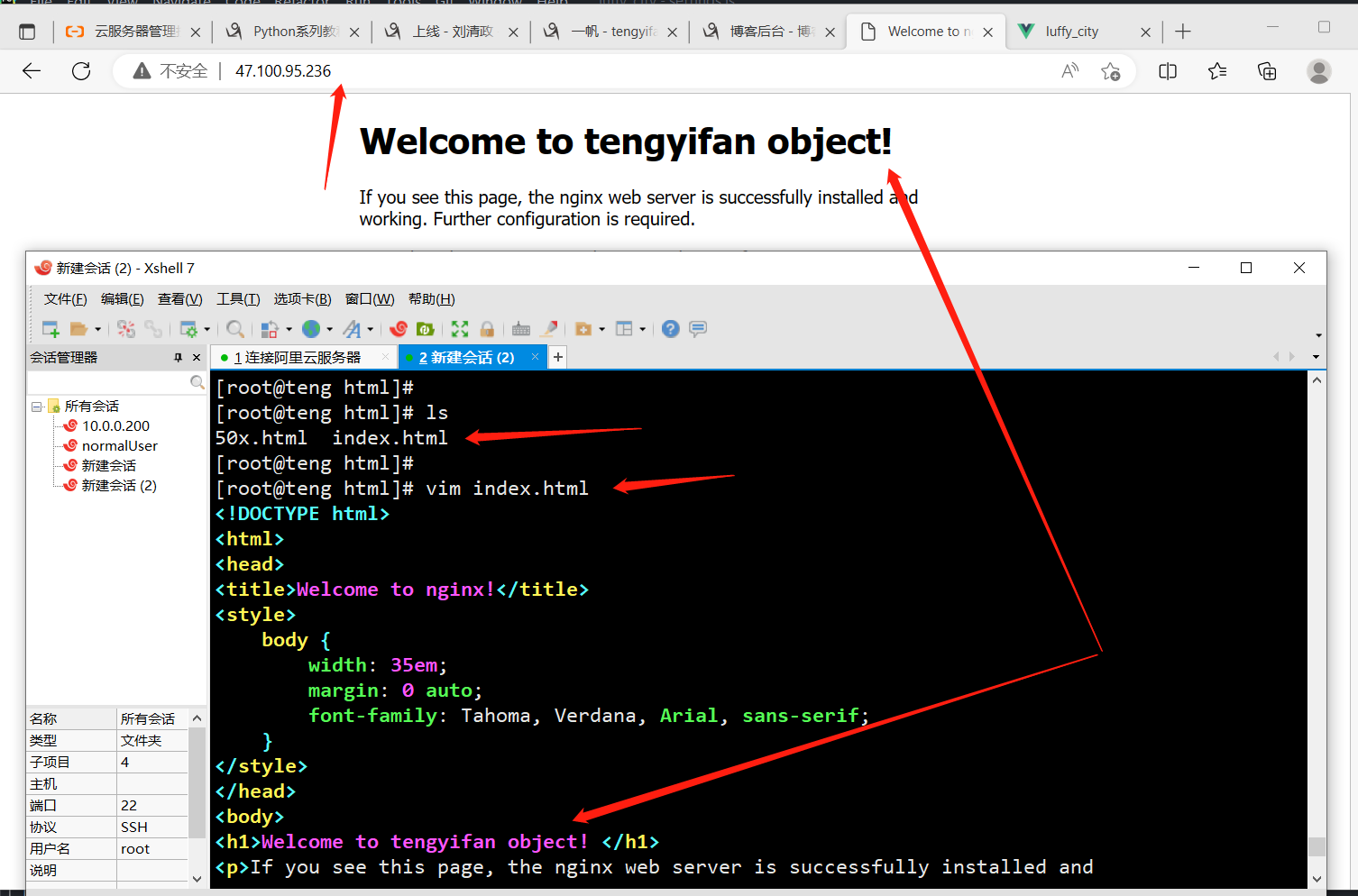Open a new browser tab

pos(1183,32)
